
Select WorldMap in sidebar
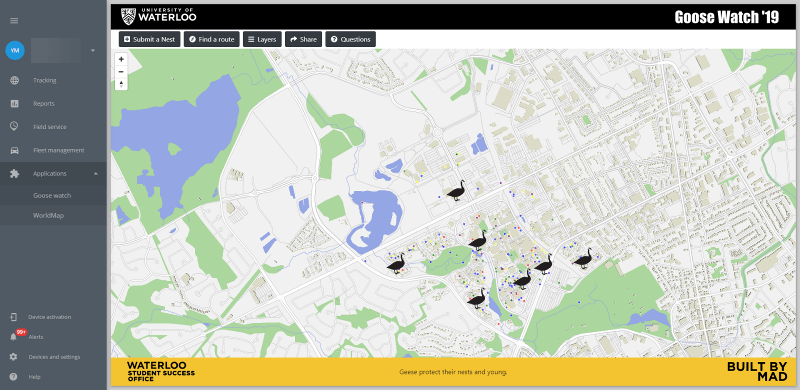pos(48,215)
